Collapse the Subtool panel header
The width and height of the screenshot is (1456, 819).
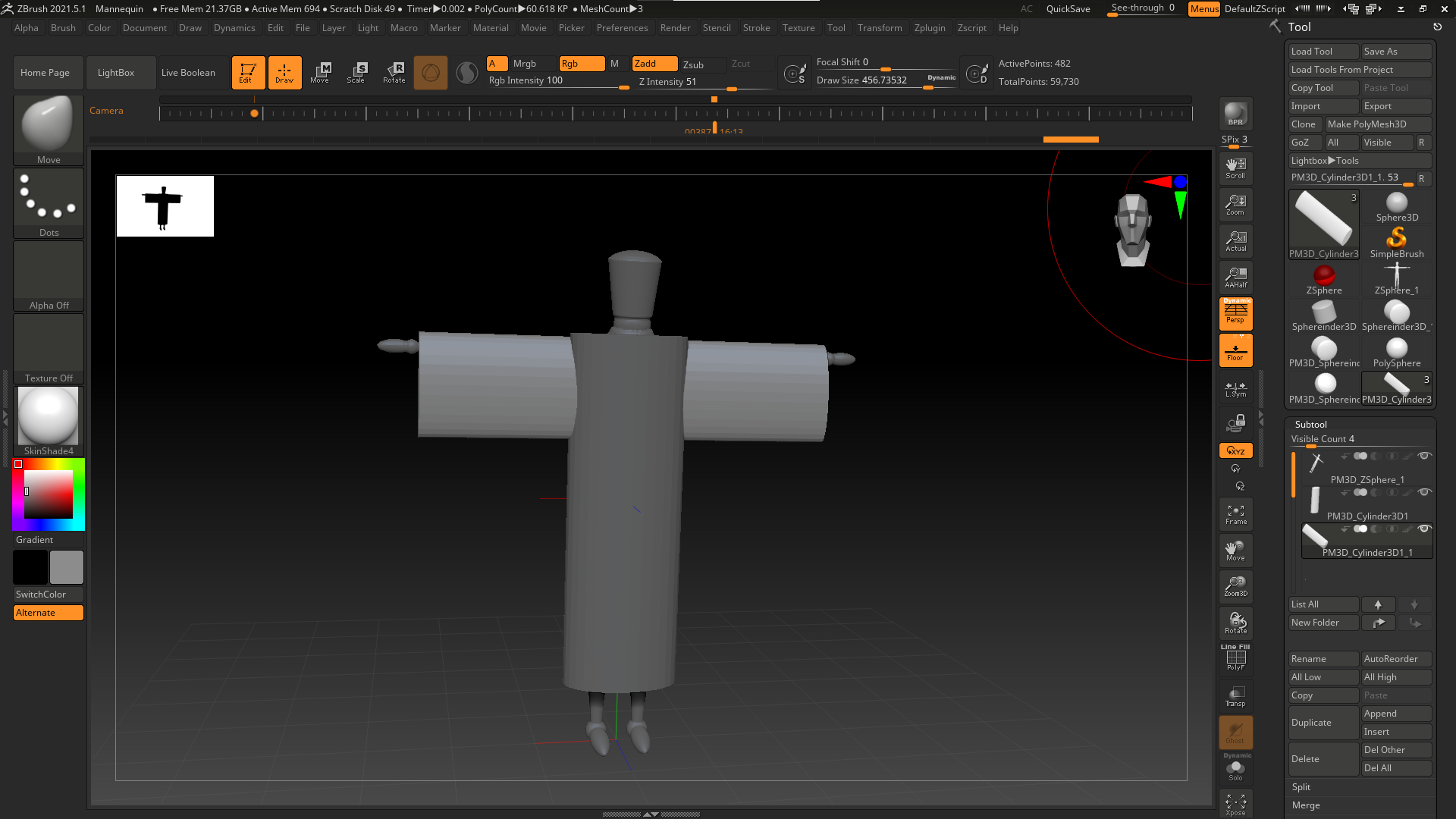click(1310, 424)
